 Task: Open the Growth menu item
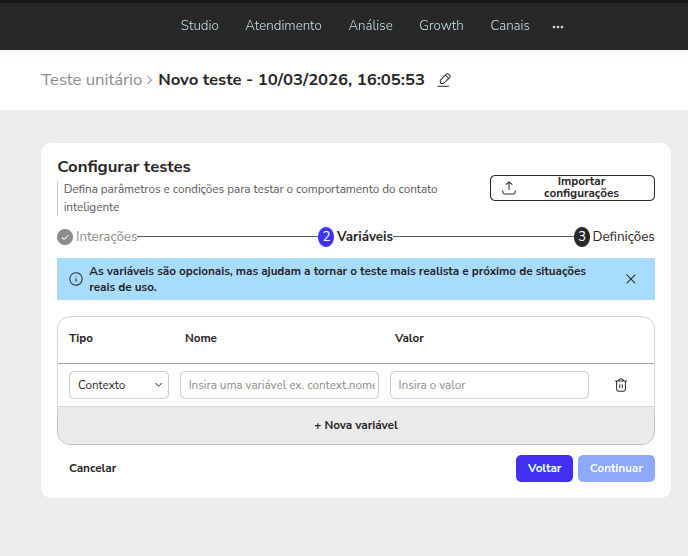pyautogui.click(x=441, y=25)
